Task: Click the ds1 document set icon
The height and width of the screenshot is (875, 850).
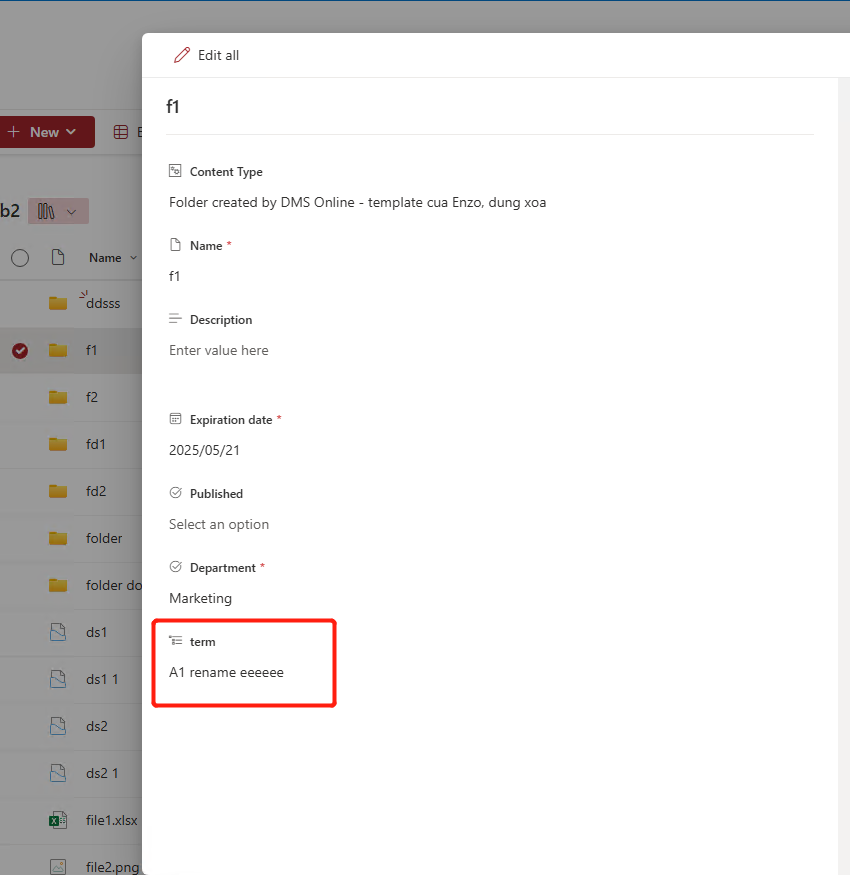Action: (x=58, y=632)
